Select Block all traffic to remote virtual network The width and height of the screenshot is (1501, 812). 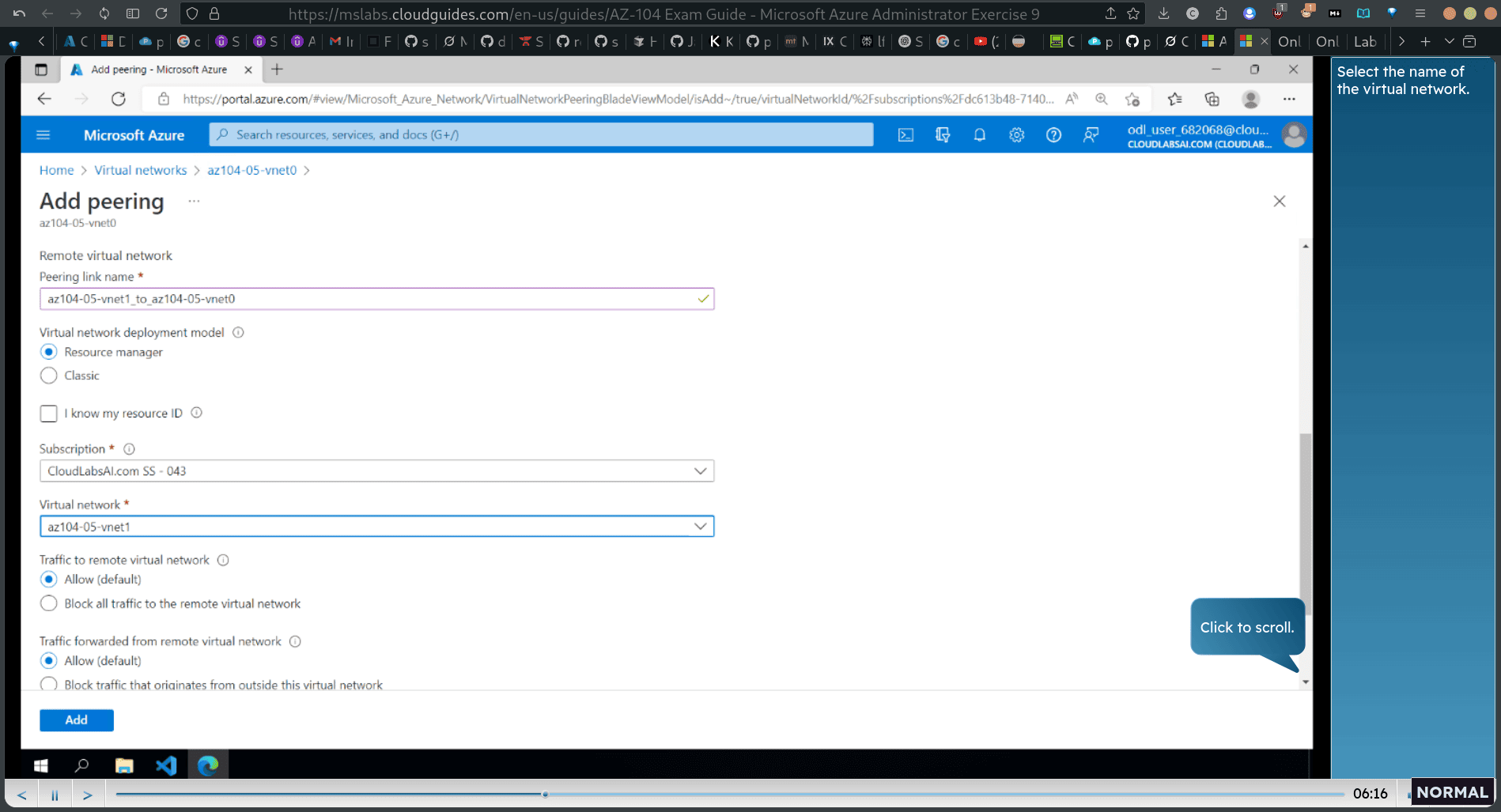click(x=48, y=603)
